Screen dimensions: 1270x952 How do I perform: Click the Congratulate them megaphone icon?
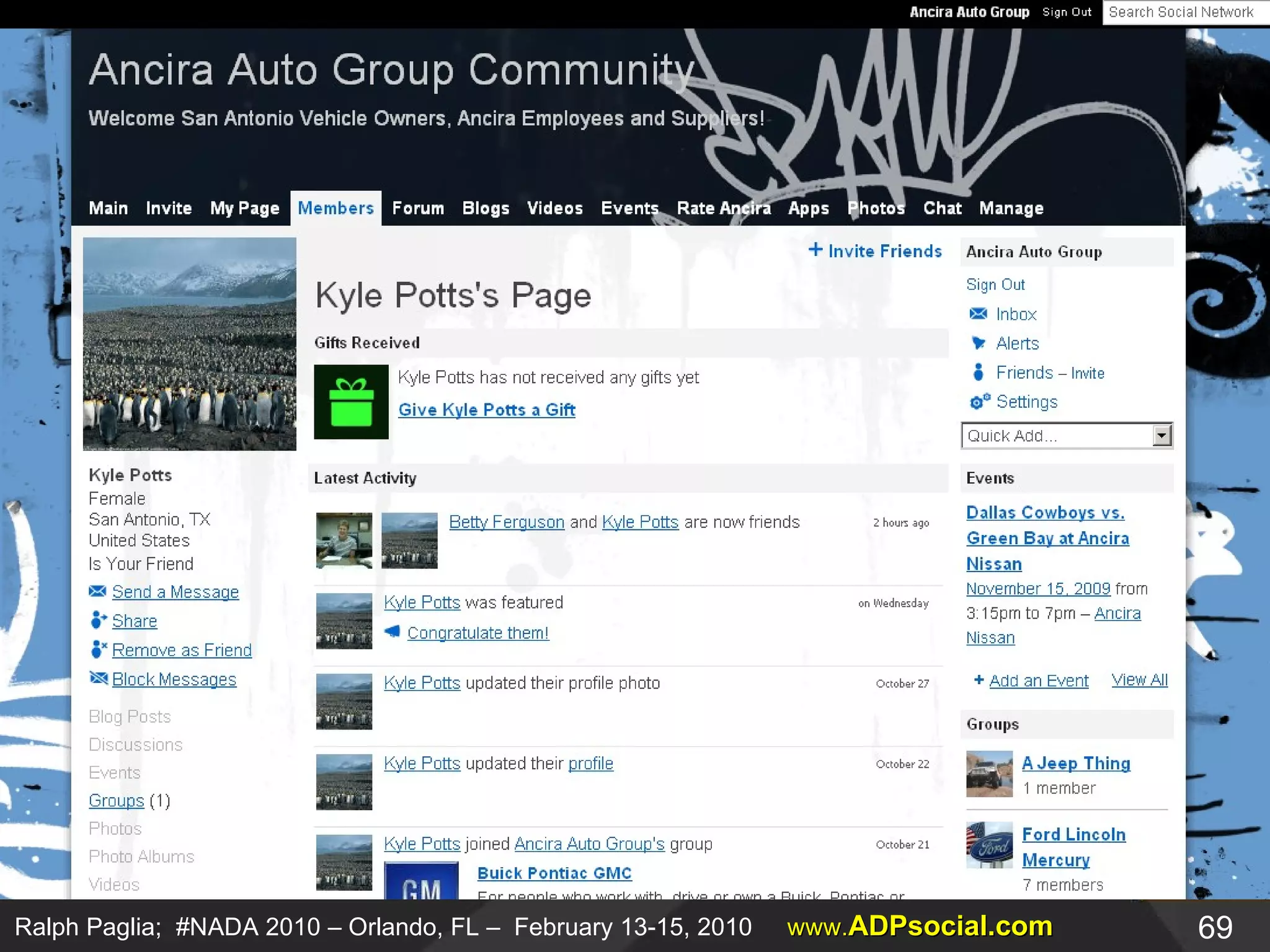click(392, 632)
